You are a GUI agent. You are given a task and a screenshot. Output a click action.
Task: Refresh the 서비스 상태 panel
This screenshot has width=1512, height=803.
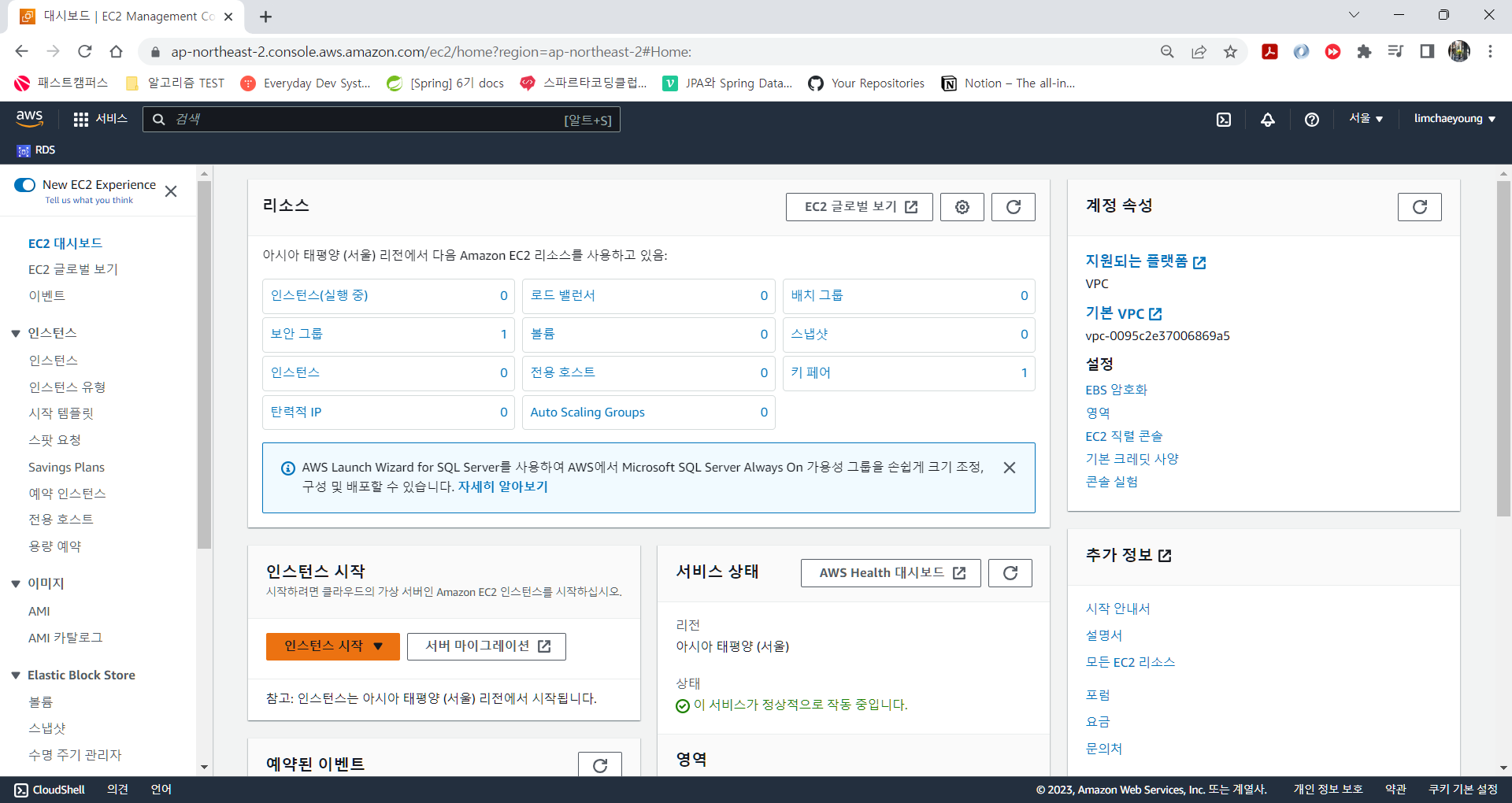coord(1010,573)
